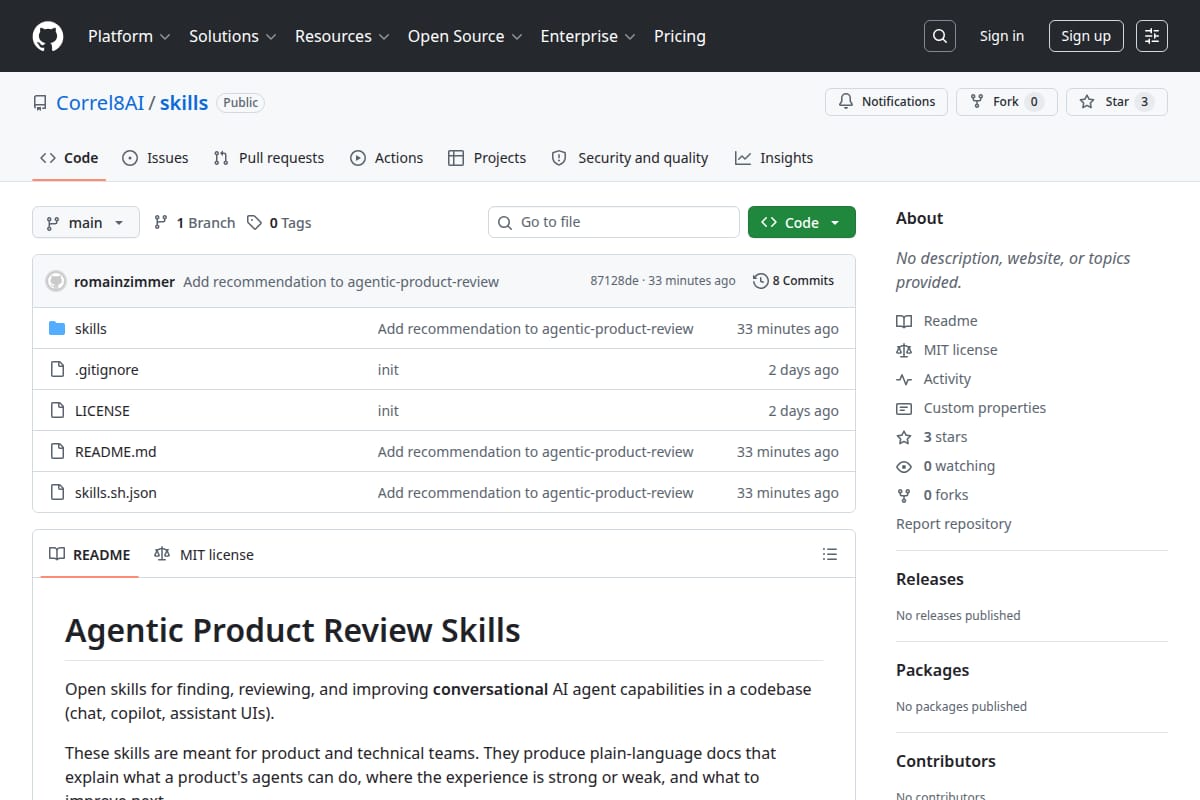Click the Sign up button
The image size is (1200, 800).
pyautogui.click(x=1086, y=36)
